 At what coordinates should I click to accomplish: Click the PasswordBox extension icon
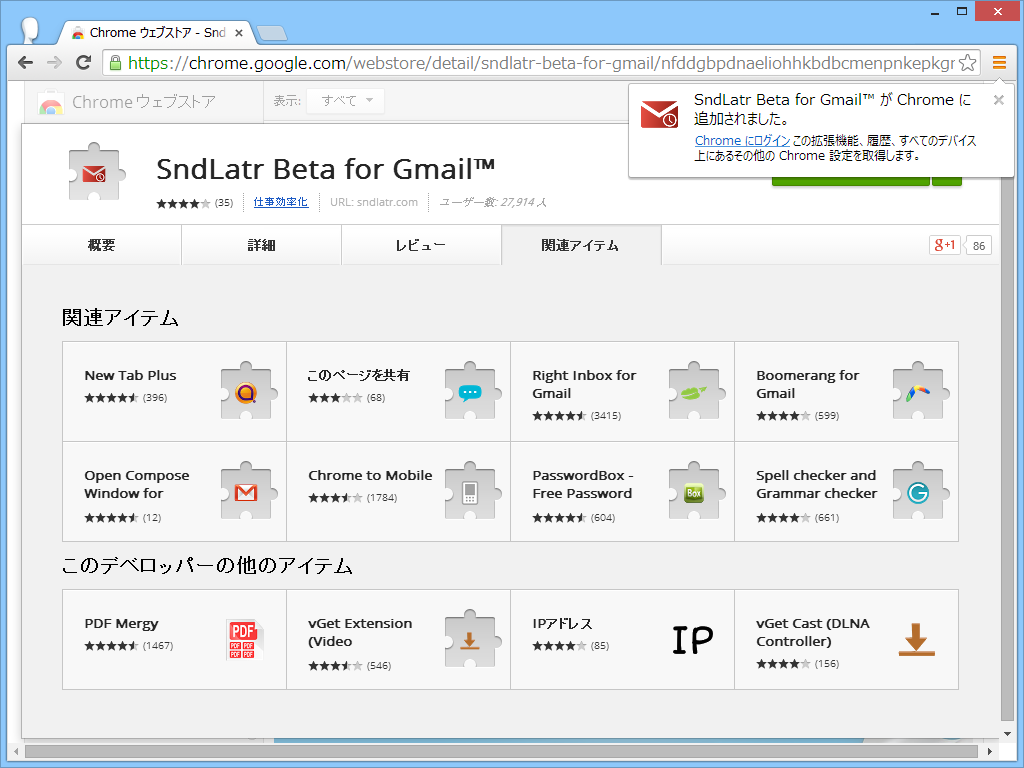[x=695, y=492]
